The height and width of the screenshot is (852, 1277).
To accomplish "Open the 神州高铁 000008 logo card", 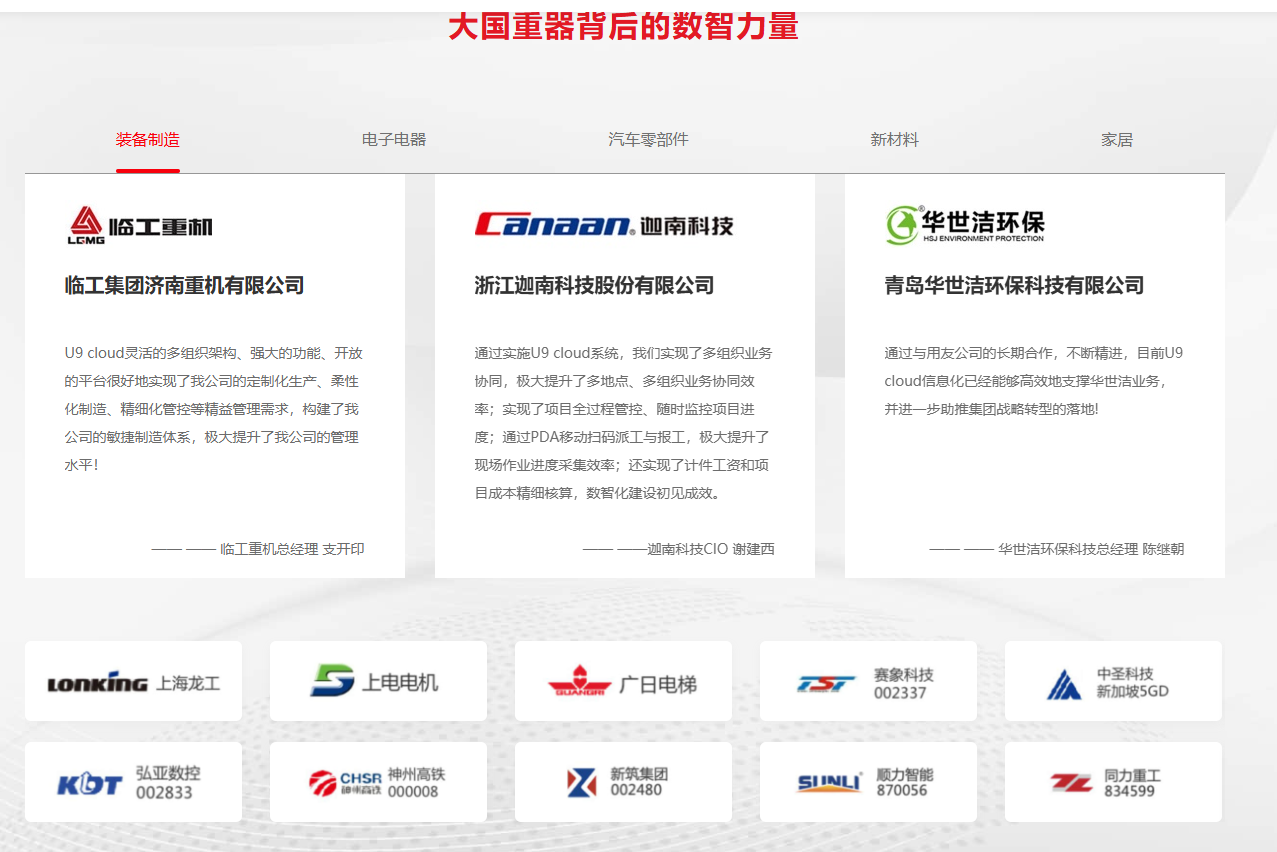I will point(378,783).
